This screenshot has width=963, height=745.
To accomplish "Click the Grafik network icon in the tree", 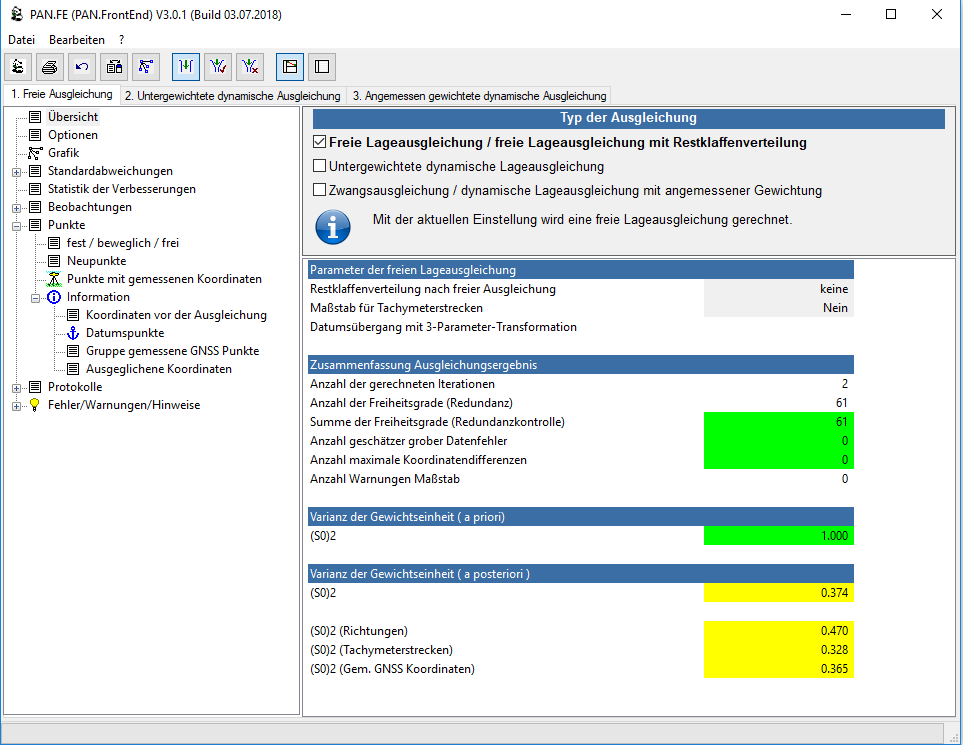I will click(36, 153).
